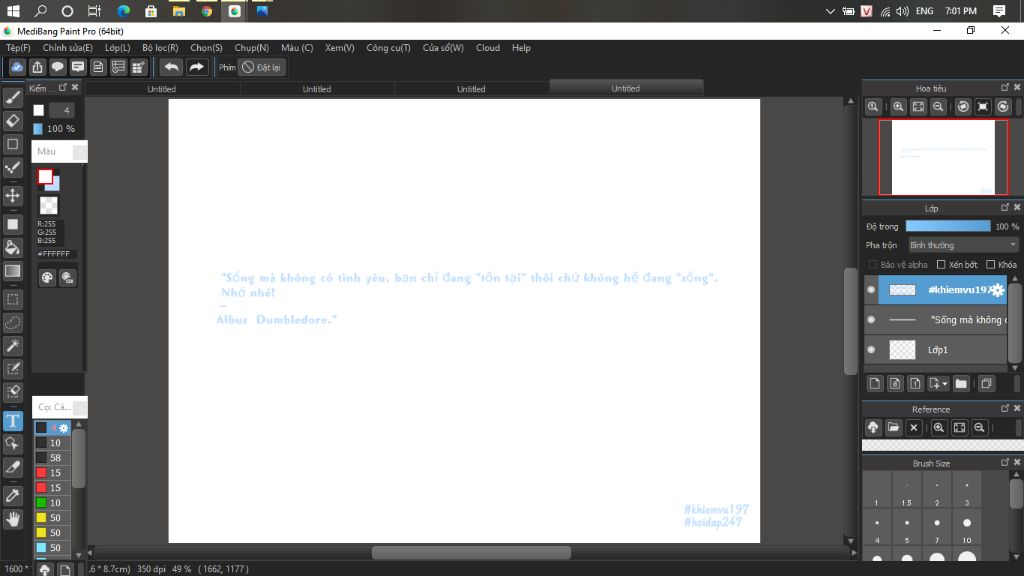
Task: Open the Cloud menu
Action: (x=488, y=48)
